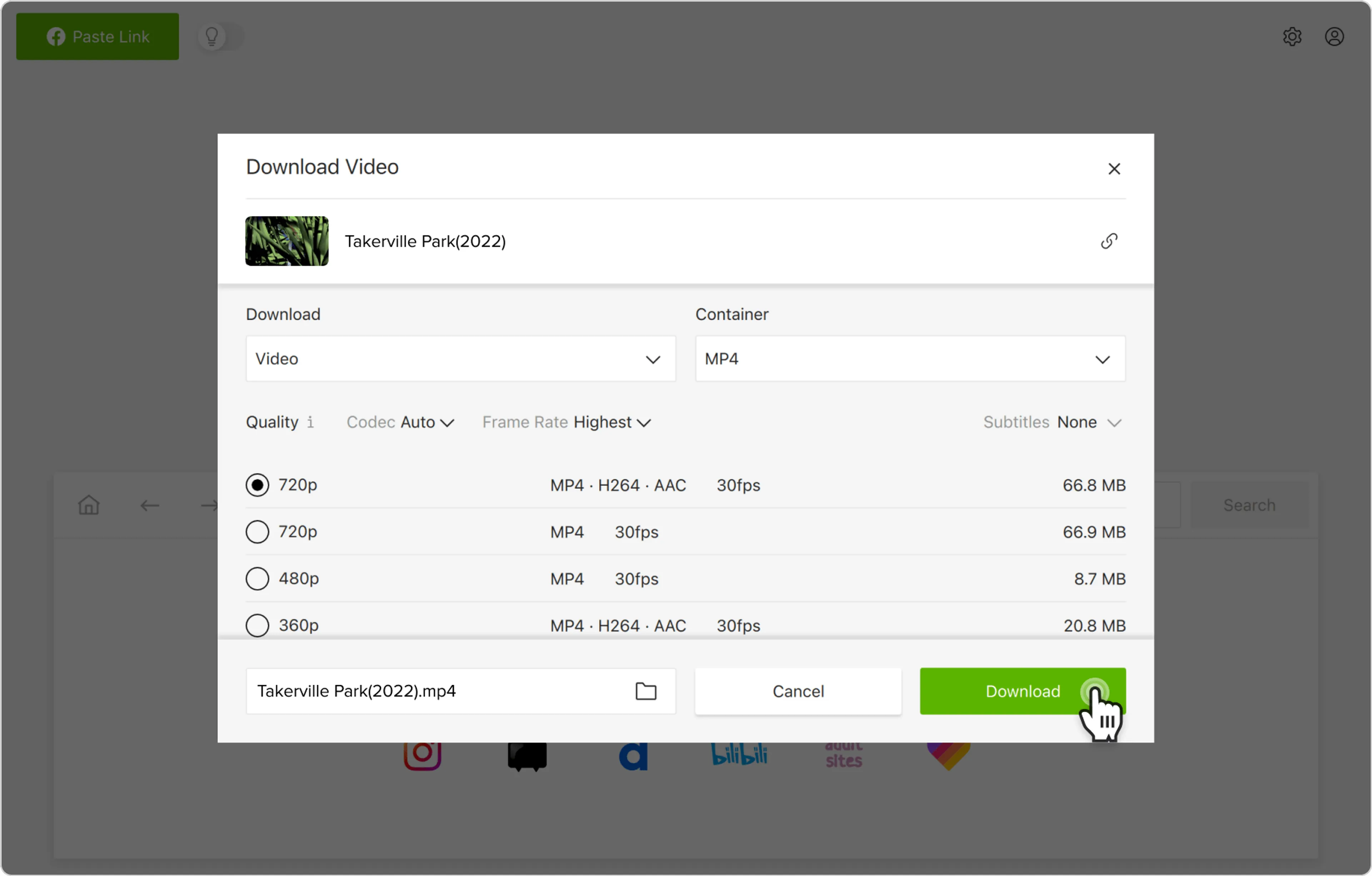Click the Quality info icon
This screenshot has width=1372, height=876.
pos(310,422)
